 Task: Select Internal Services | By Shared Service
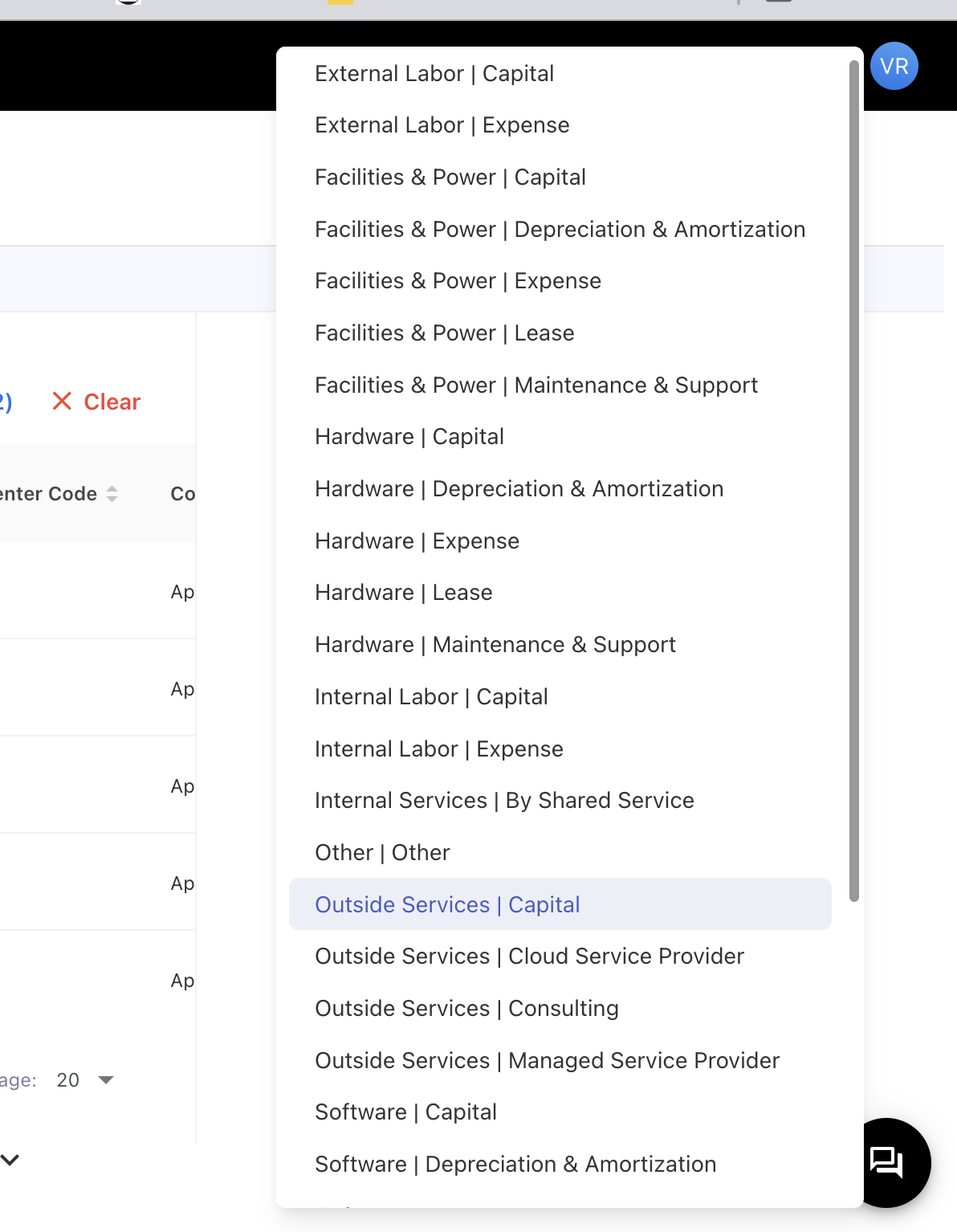coord(504,801)
